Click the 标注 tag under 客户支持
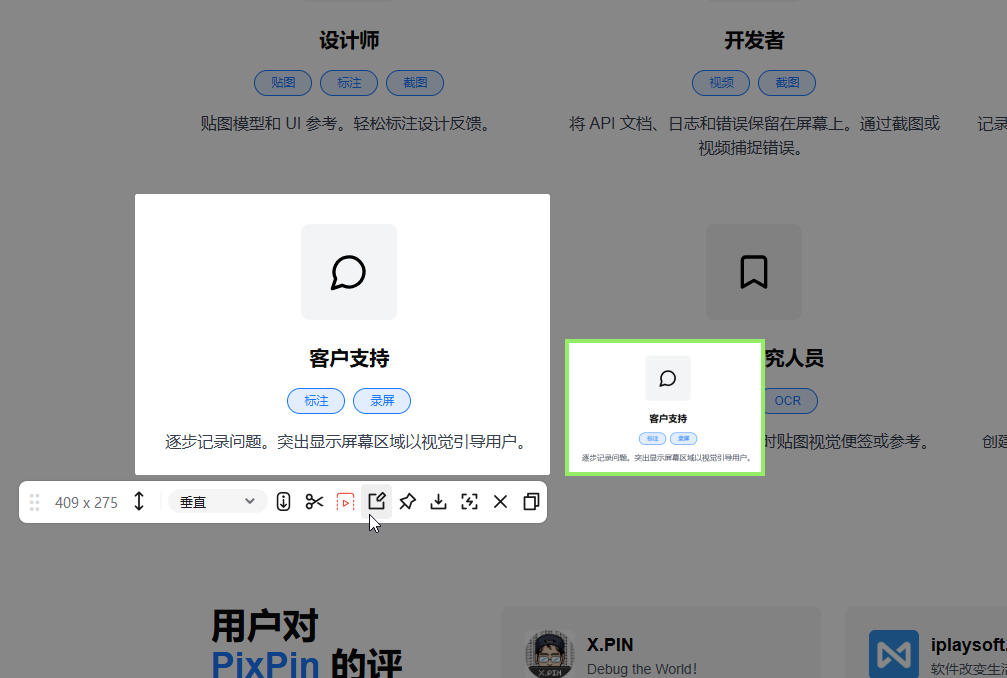 [x=316, y=400]
